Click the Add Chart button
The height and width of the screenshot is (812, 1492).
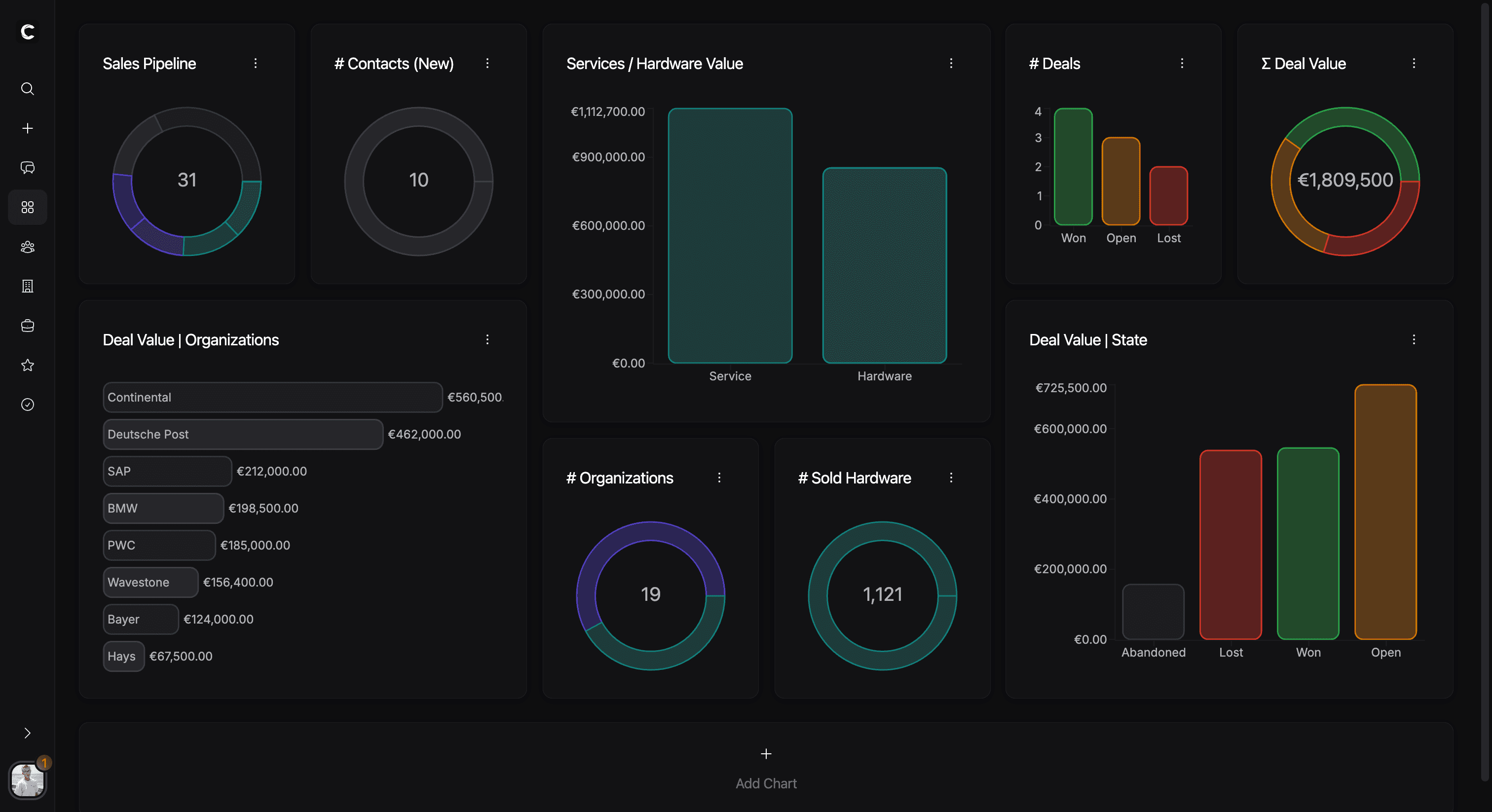click(766, 767)
